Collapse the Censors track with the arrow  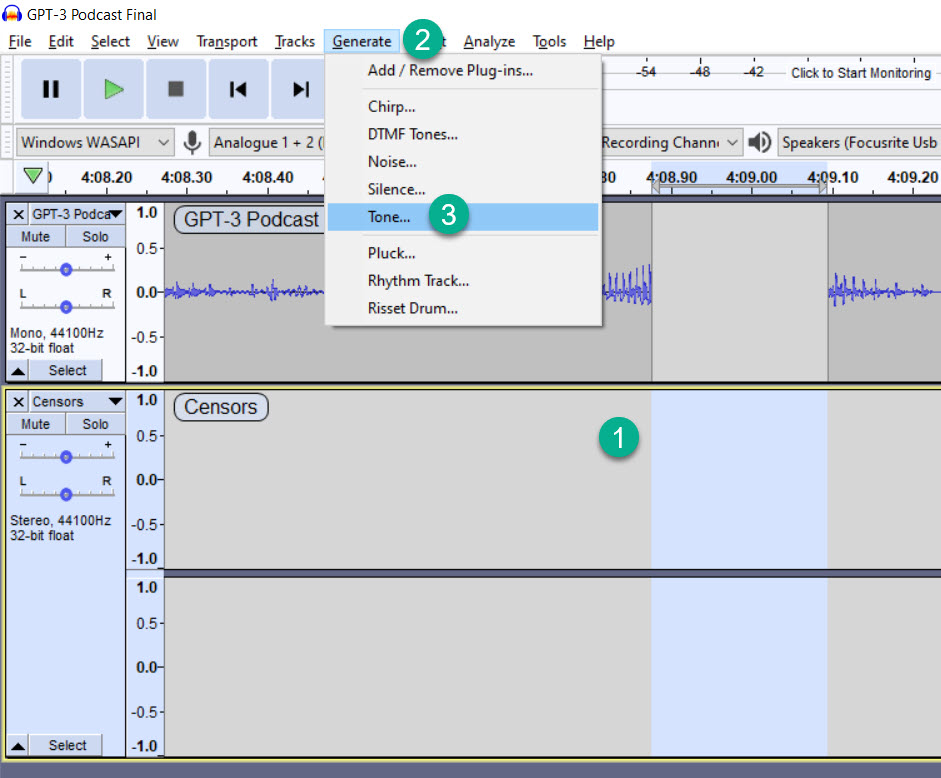click(x=18, y=746)
